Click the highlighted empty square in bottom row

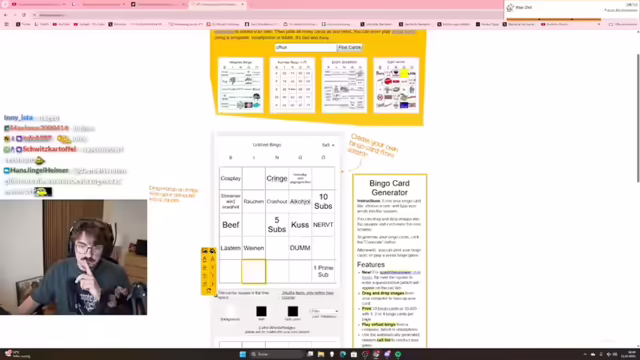pos(253,271)
